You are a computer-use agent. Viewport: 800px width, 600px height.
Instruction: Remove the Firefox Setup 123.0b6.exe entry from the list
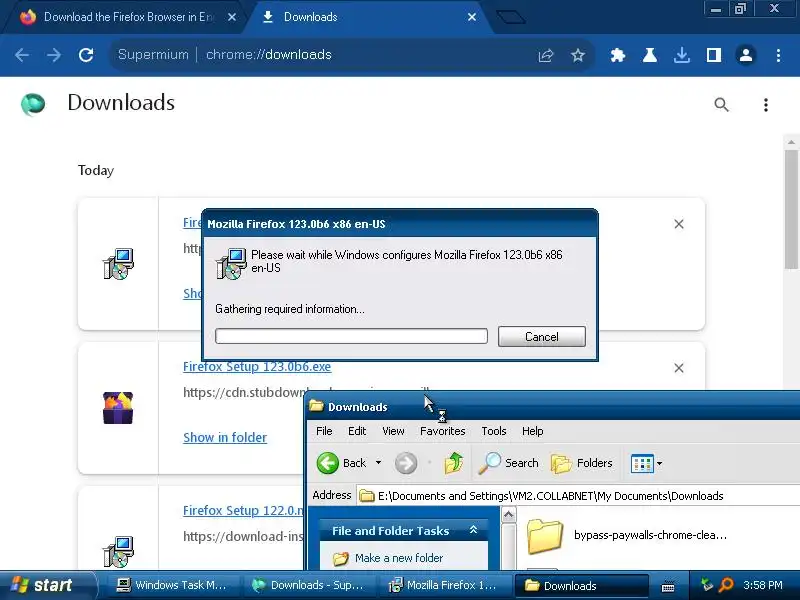pyautogui.click(x=679, y=368)
